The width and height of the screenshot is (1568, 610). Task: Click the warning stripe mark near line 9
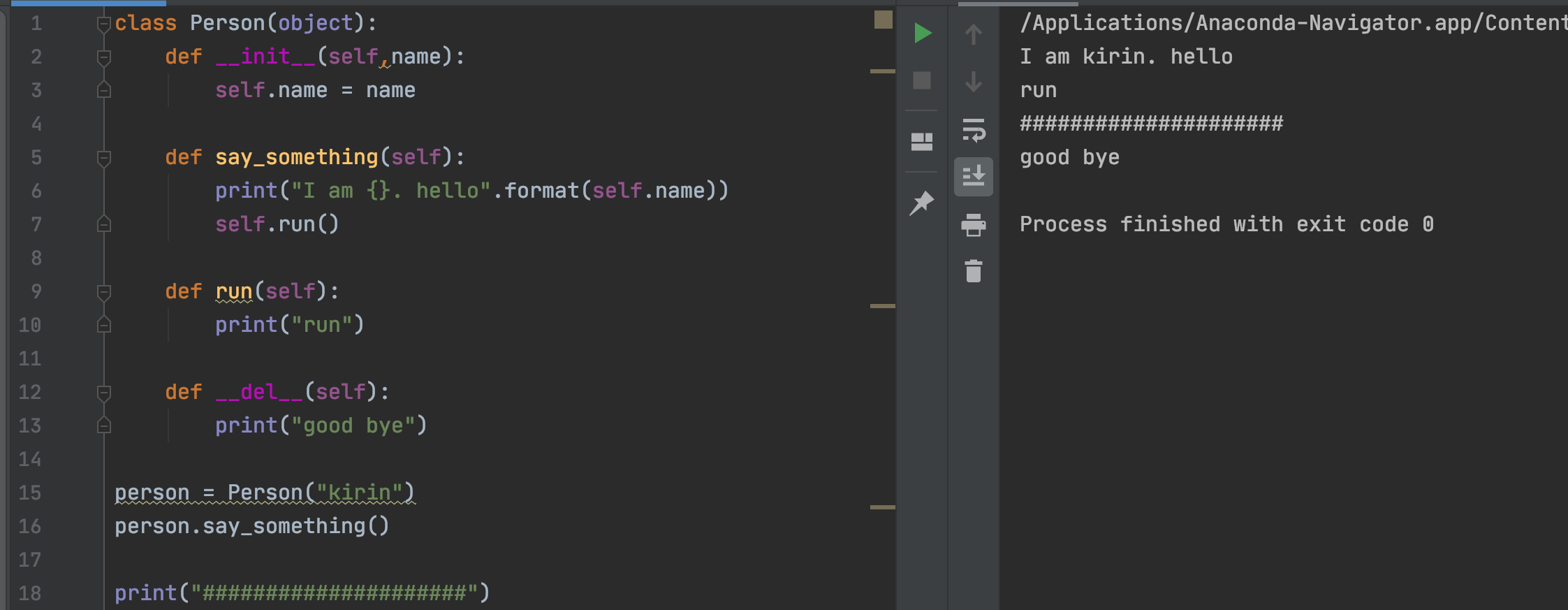883,306
